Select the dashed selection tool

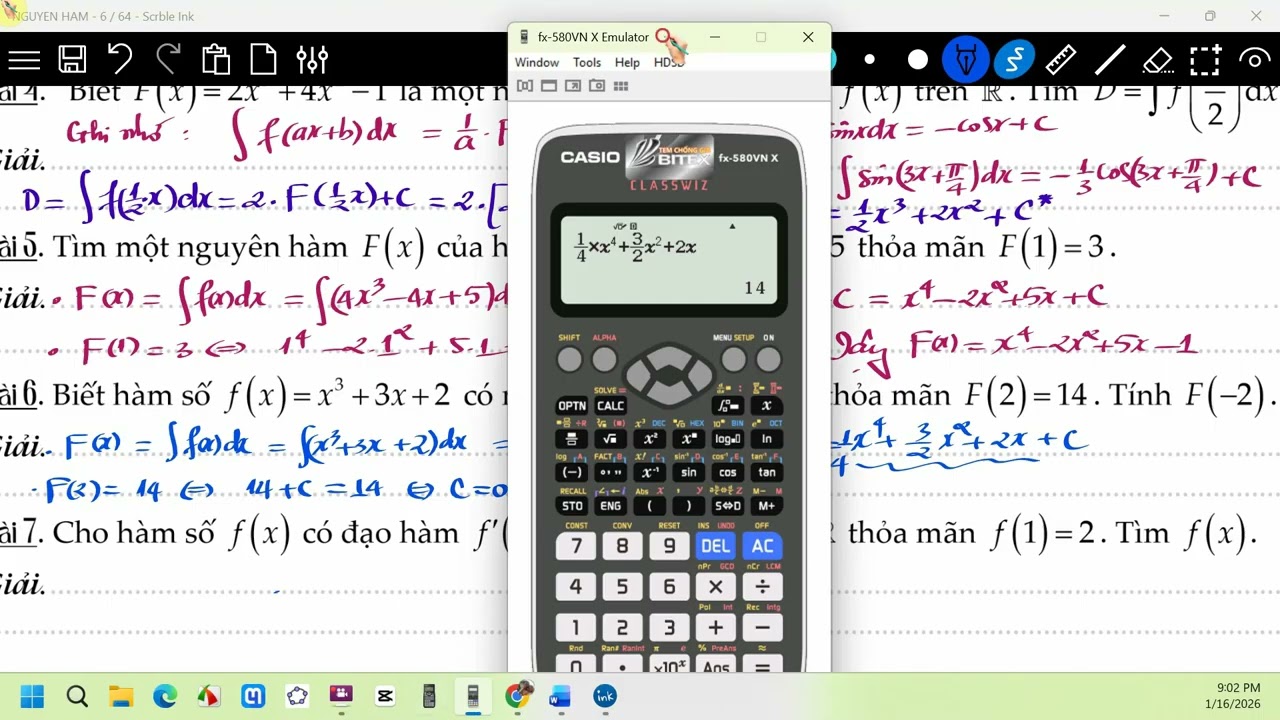(1205, 60)
